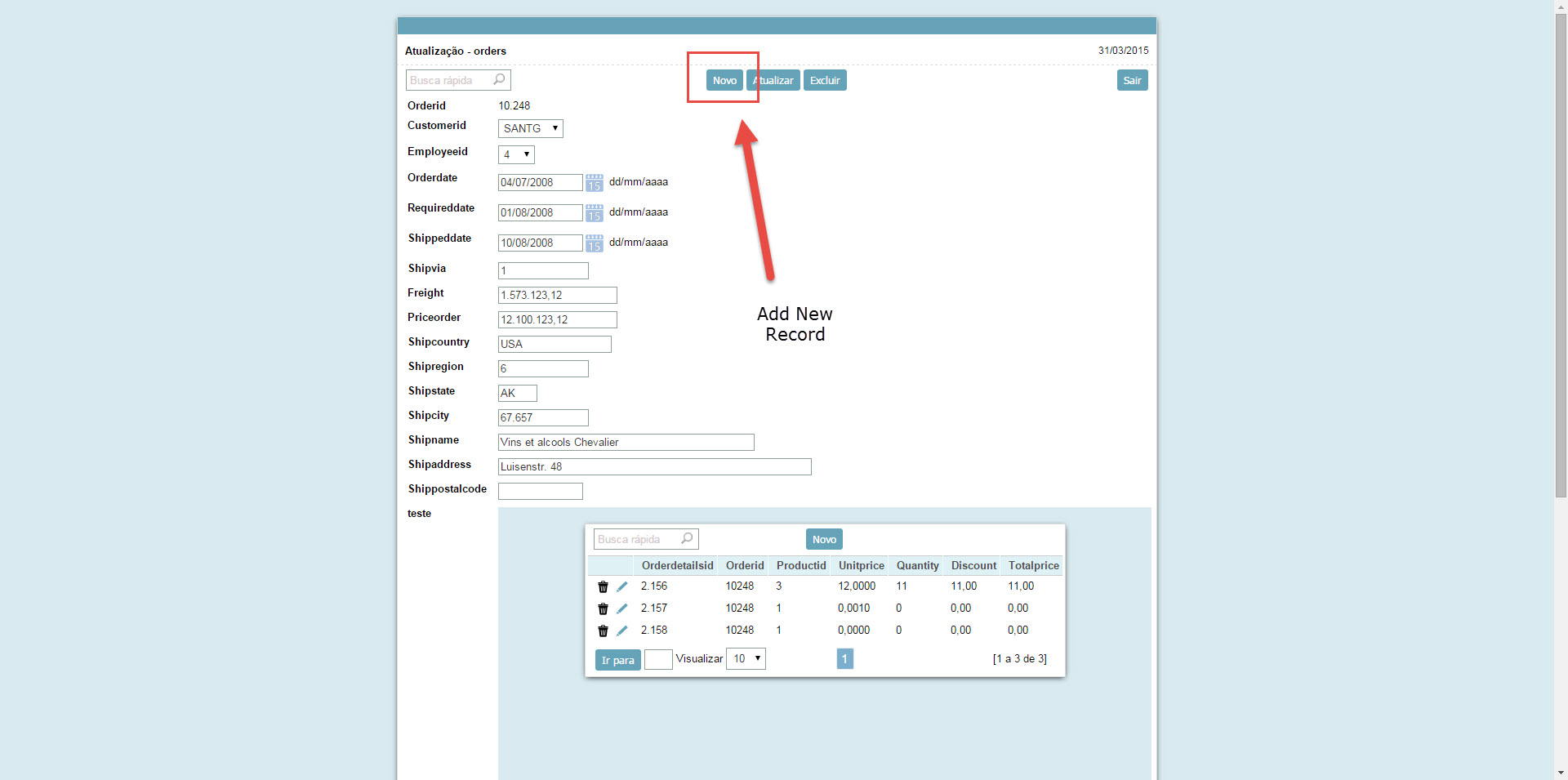The width and height of the screenshot is (1568, 780).
Task: Click the record count text [1 a 3 de 3]
Action: (x=1020, y=658)
